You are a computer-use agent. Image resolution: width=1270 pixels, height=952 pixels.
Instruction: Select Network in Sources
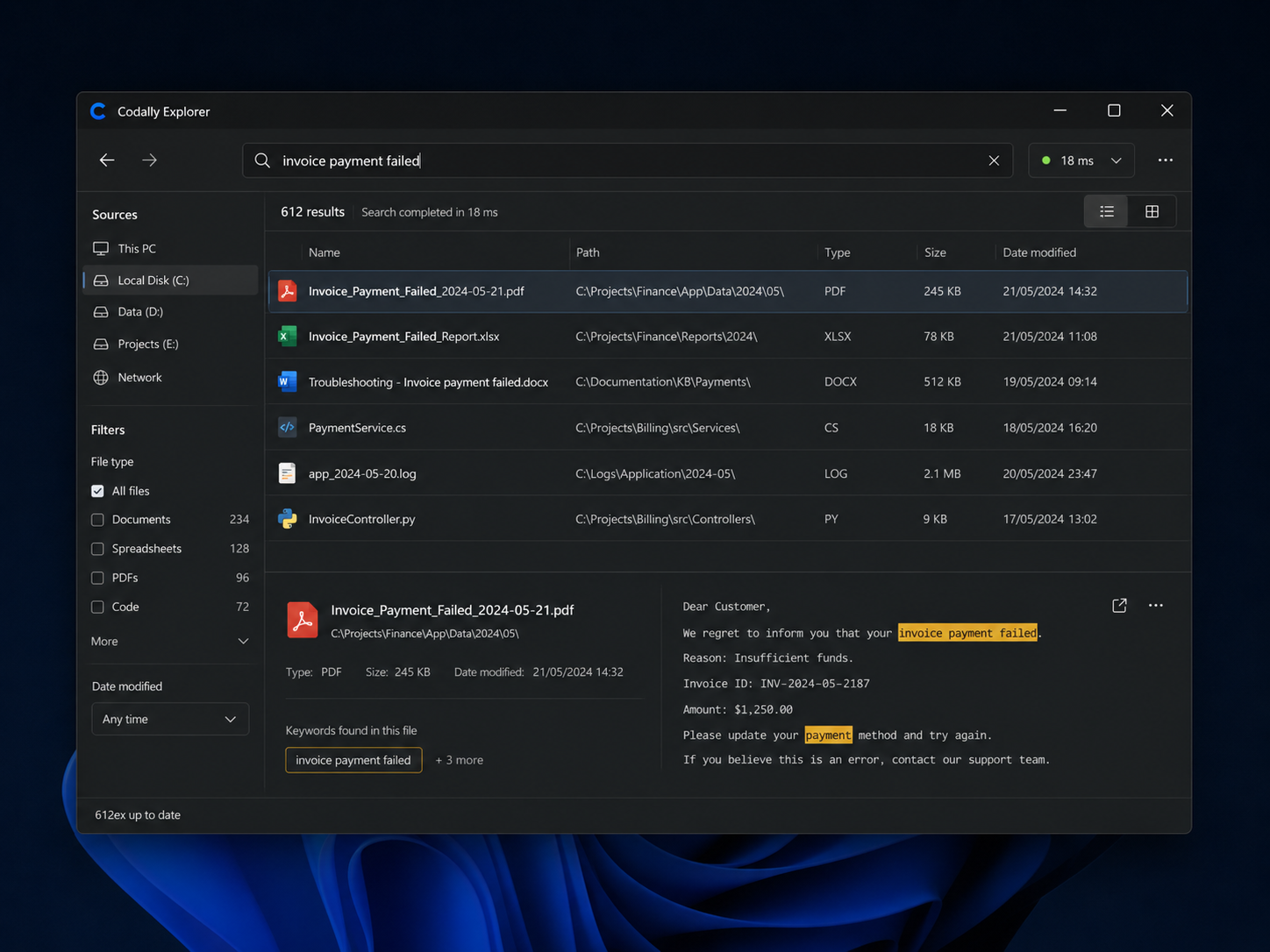point(140,378)
